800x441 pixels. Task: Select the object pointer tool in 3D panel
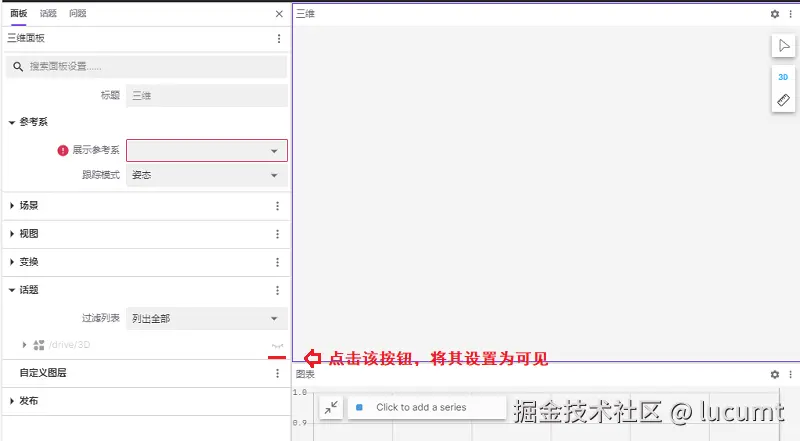click(784, 46)
